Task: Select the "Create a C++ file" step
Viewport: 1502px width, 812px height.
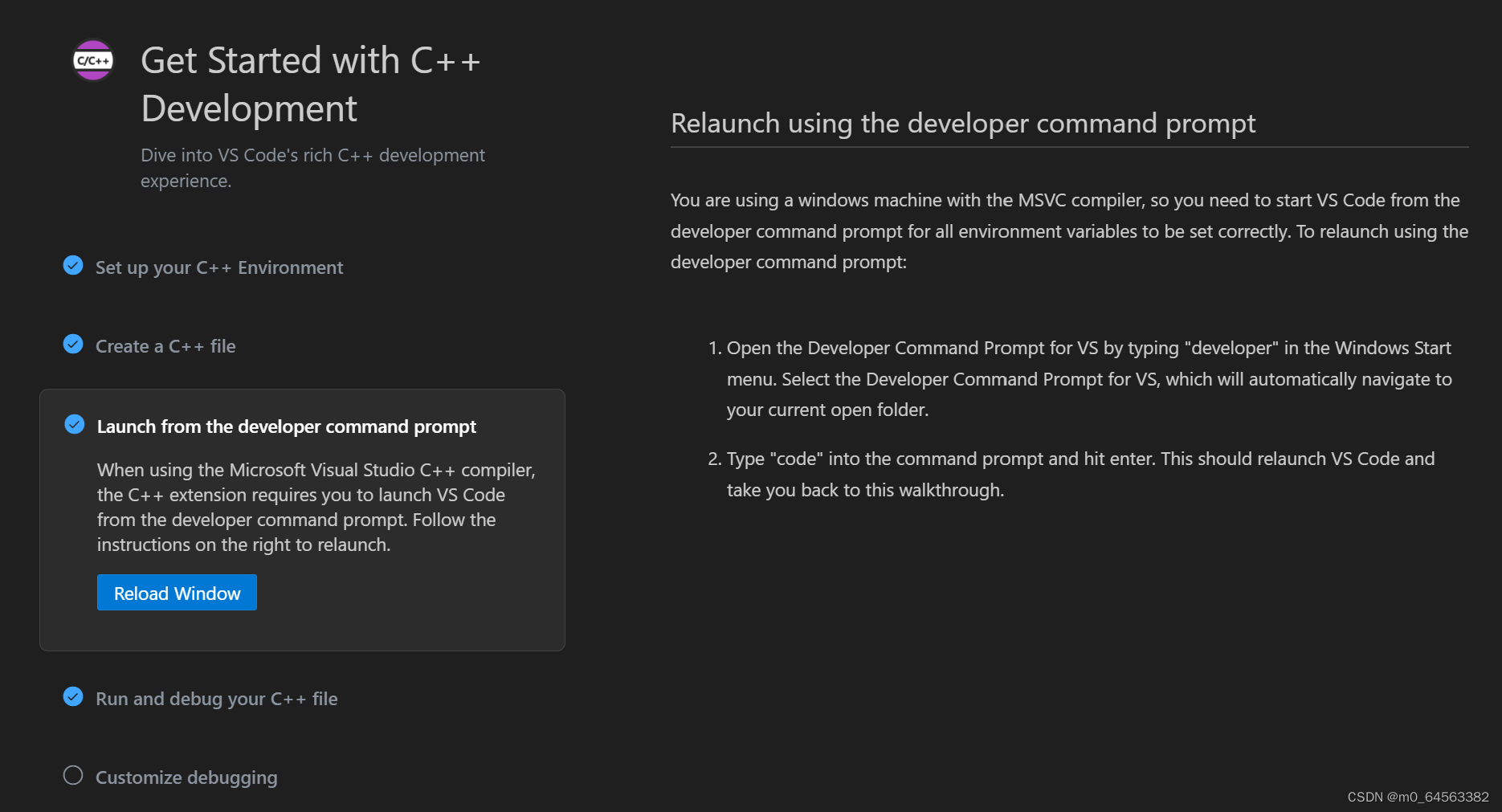Action: pos(165,345)
